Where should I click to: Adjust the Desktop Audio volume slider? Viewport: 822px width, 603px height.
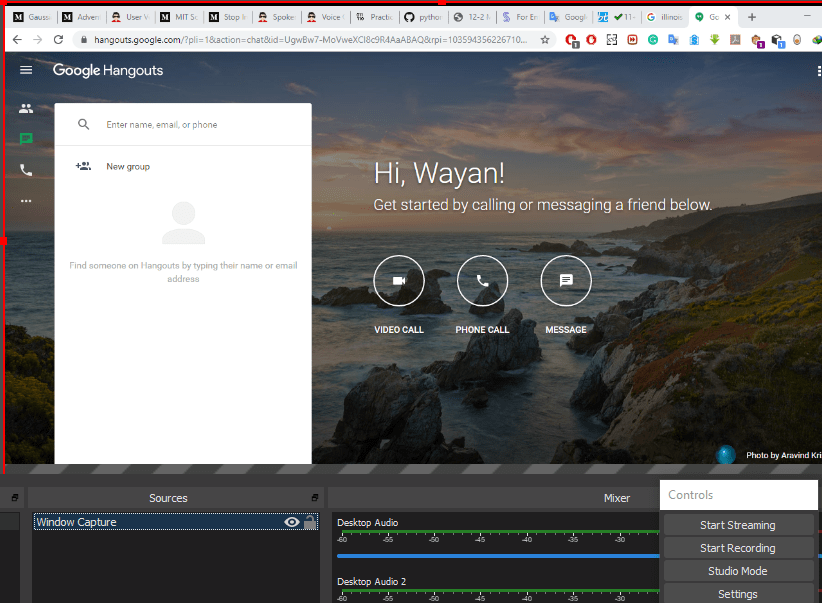tap(498, 556)
